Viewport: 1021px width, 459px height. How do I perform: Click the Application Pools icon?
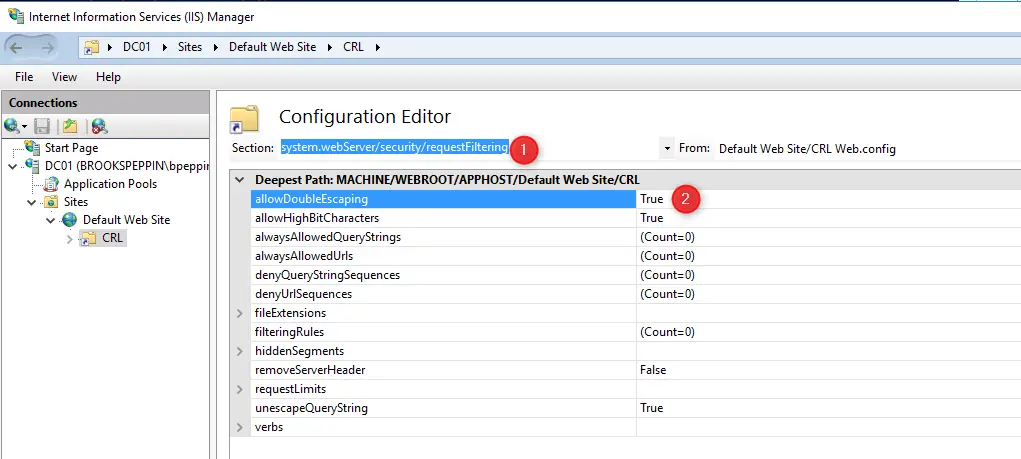tap(51, 184)
